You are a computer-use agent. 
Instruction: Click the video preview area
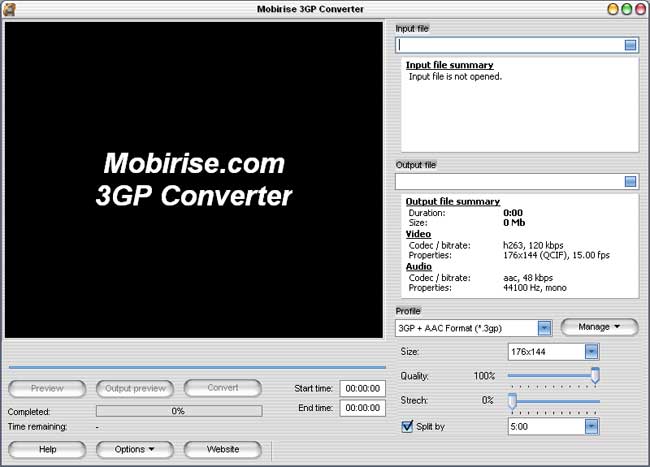click(194, 180)
